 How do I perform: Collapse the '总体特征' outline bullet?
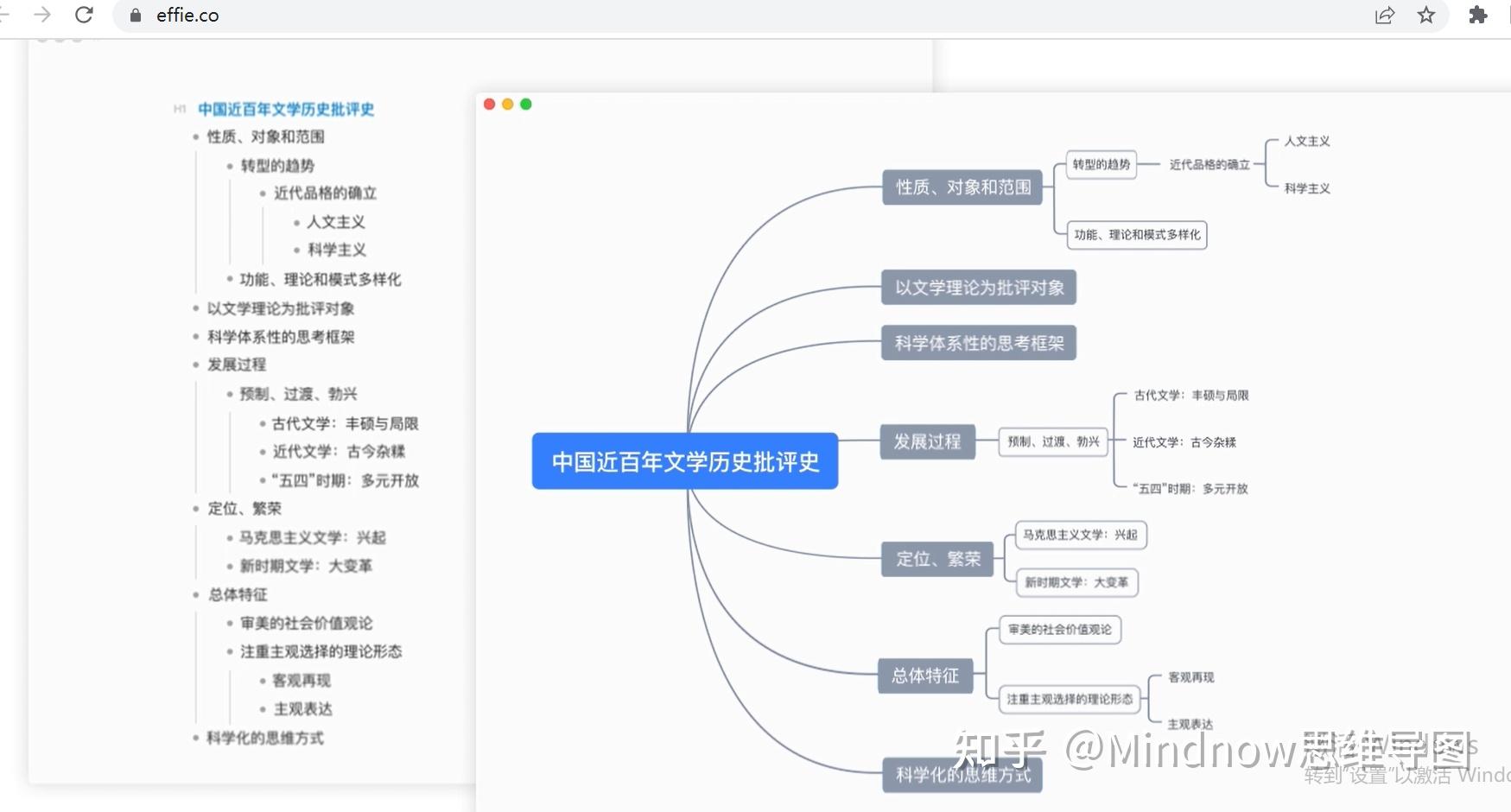tap(197, 594)
